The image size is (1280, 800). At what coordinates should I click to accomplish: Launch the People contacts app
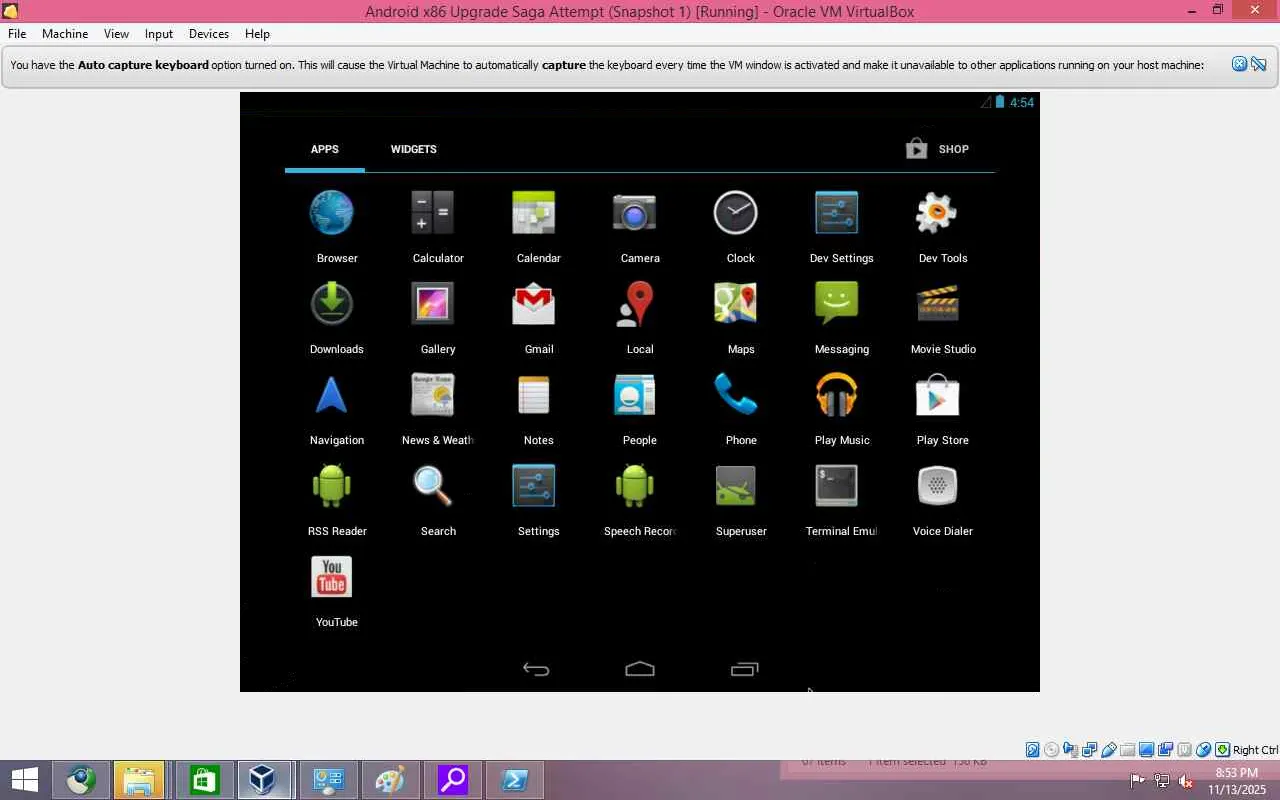[x=635, y=396]
